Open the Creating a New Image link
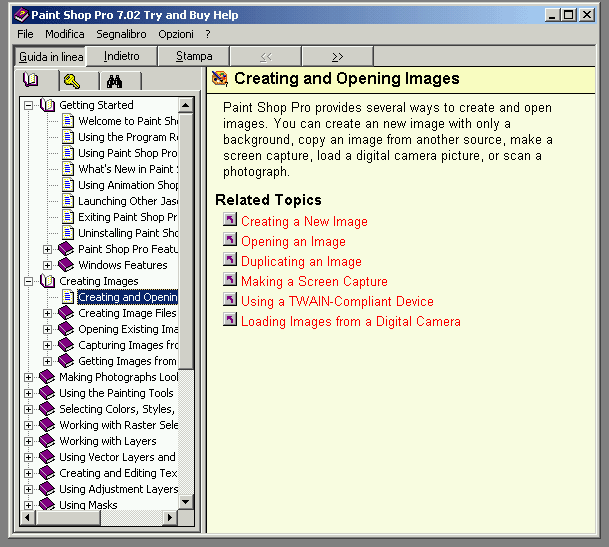Viewport: 609px width, 547px height. pos(304,221)
